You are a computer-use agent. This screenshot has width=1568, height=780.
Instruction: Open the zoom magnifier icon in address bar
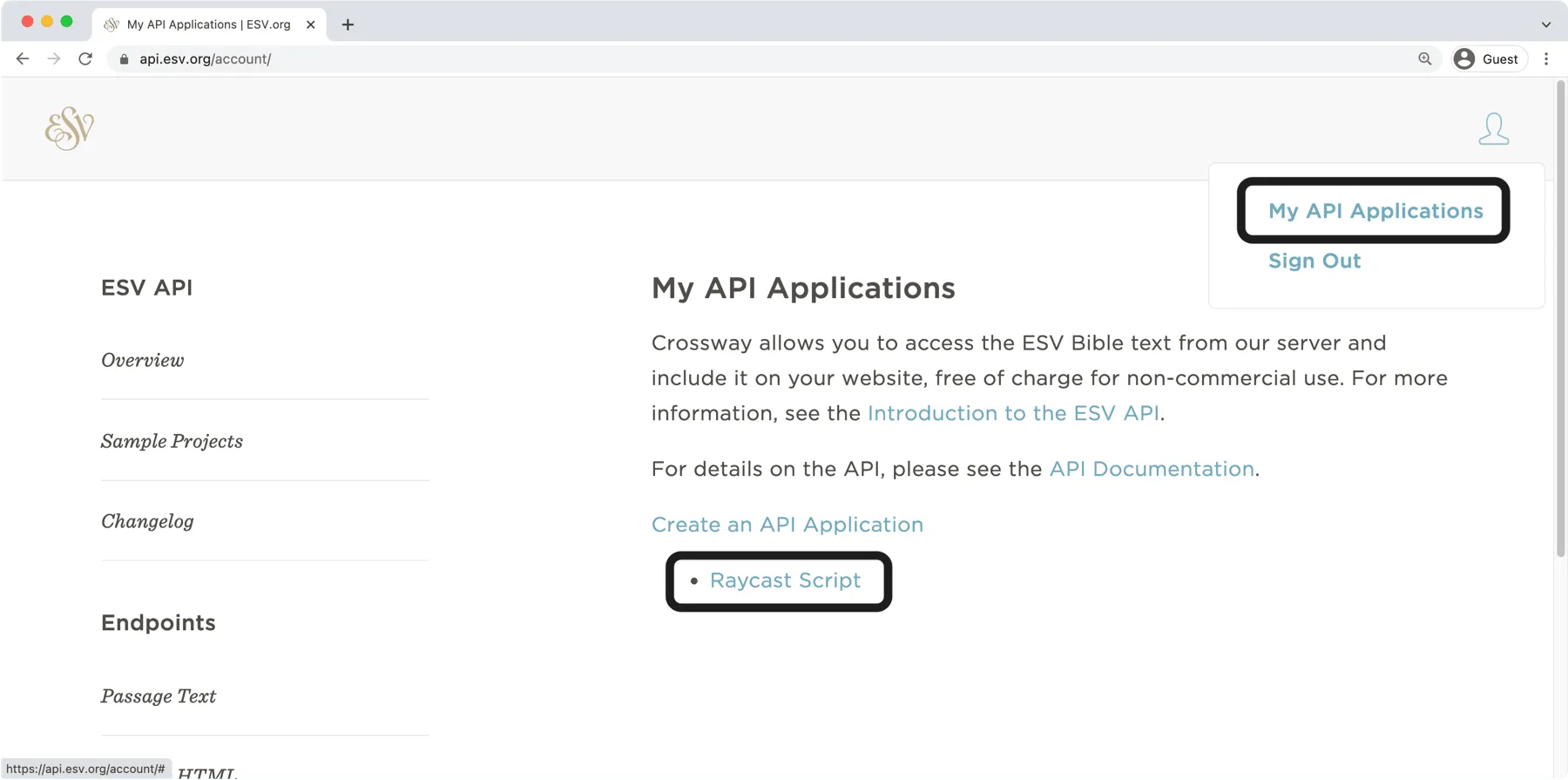[x=1424, y=58]
